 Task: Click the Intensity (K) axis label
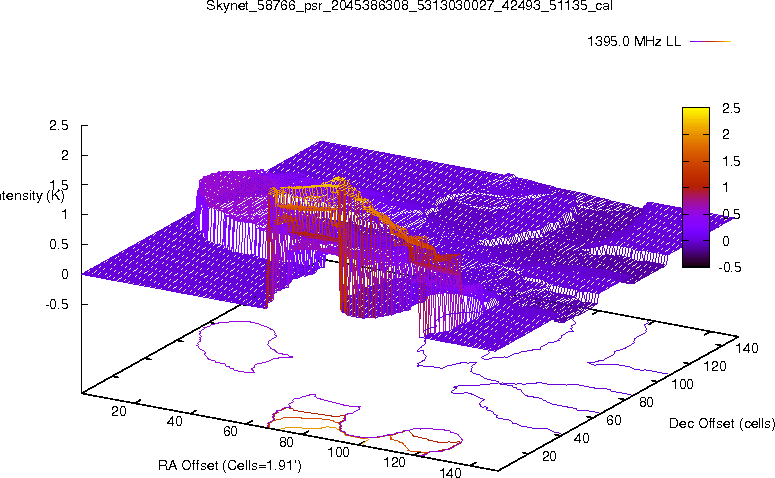click(x=32, y=196)
